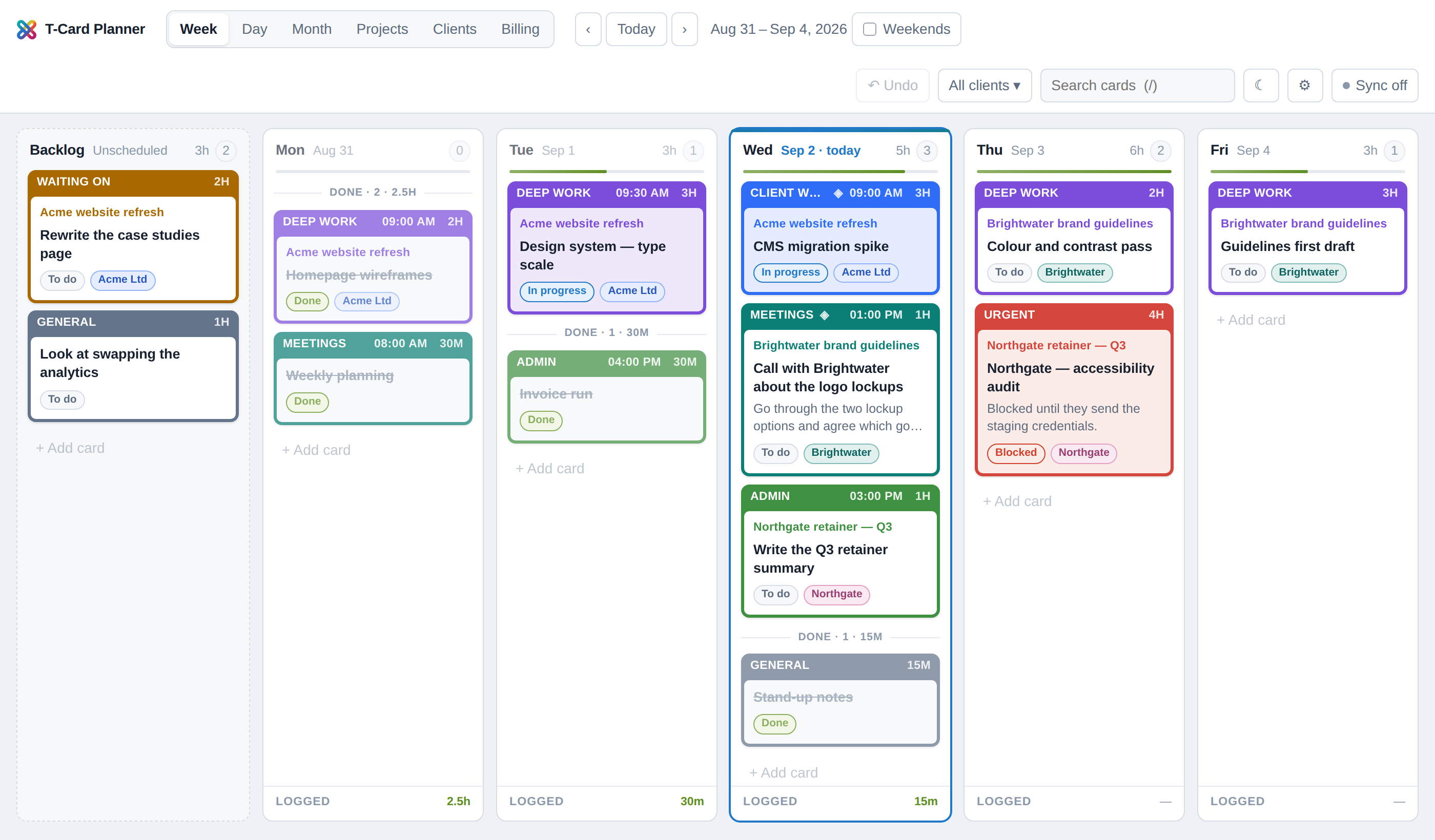Open the Look at swapping the analytics card

click(x=133, y=365)
